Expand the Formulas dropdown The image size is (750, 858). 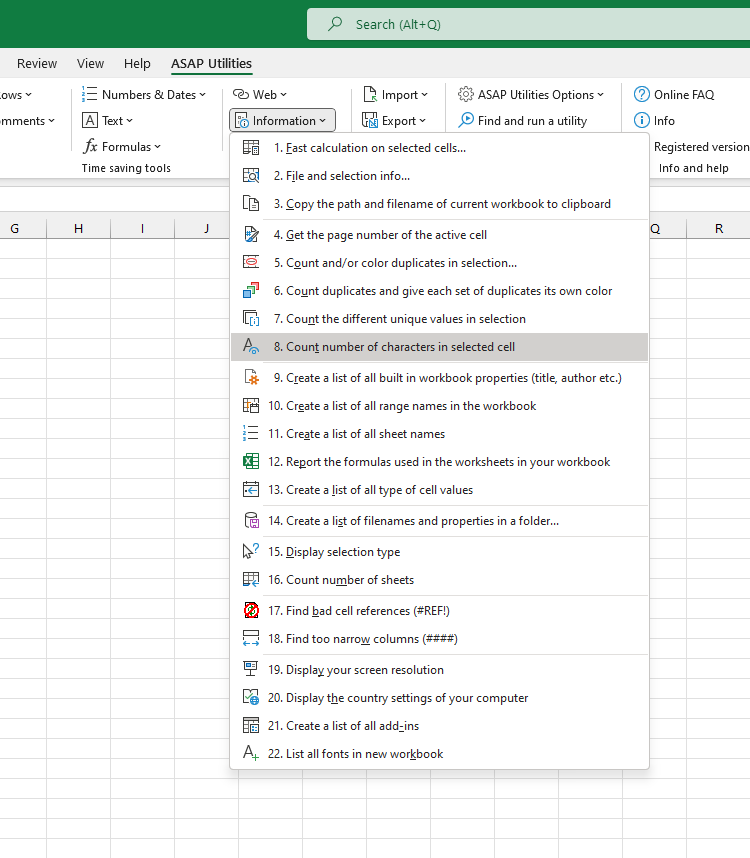[121, 147]
